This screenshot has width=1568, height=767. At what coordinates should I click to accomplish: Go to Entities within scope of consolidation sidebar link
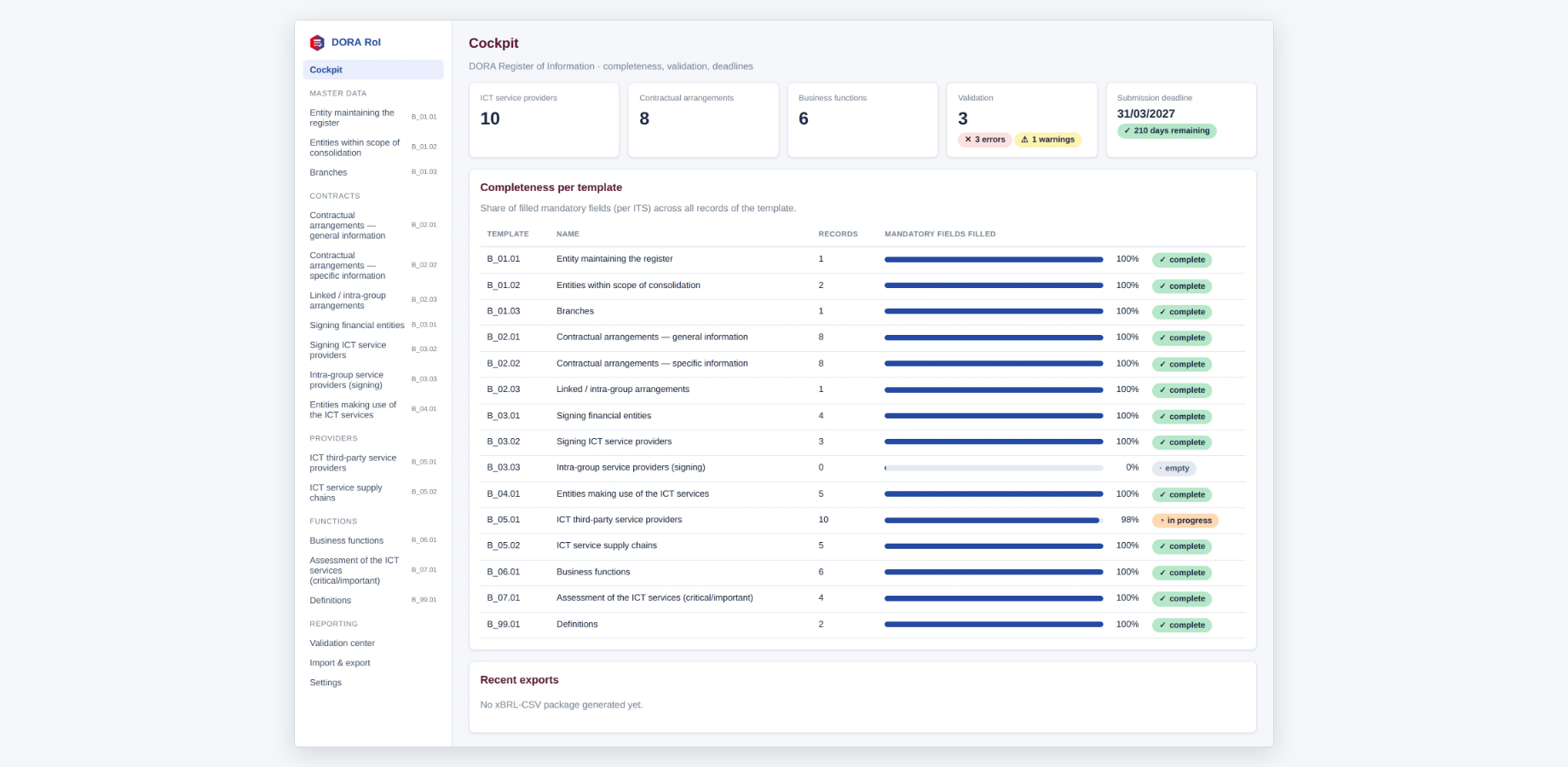(x=373, y=147)
